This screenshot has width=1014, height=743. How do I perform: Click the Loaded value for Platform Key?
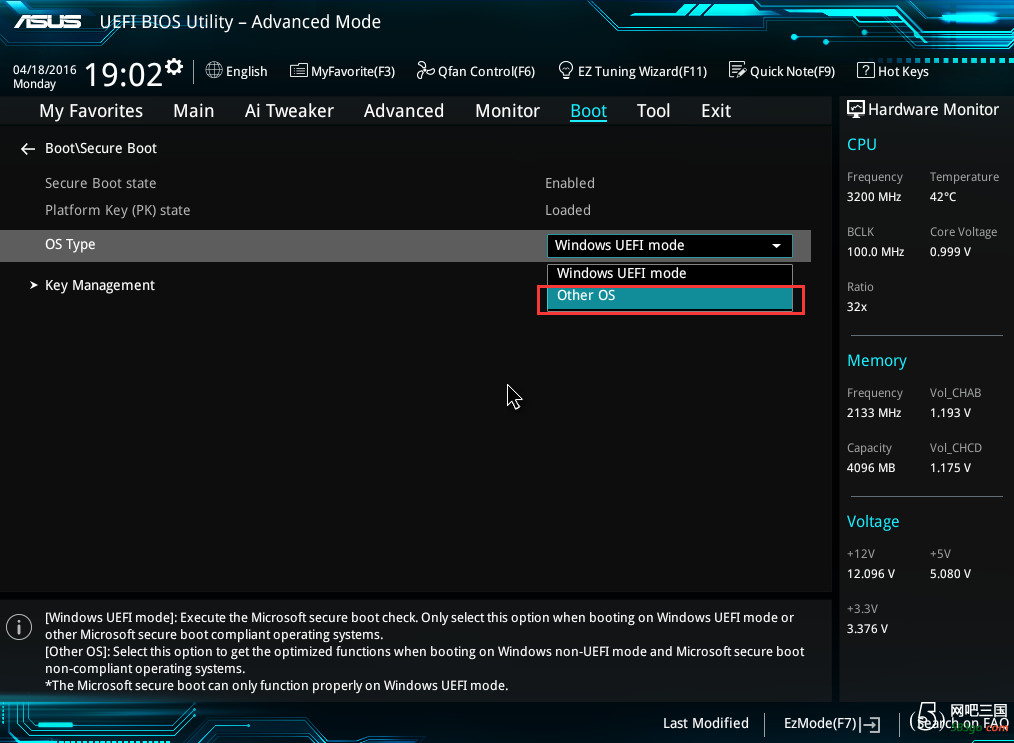coord(568,210)
